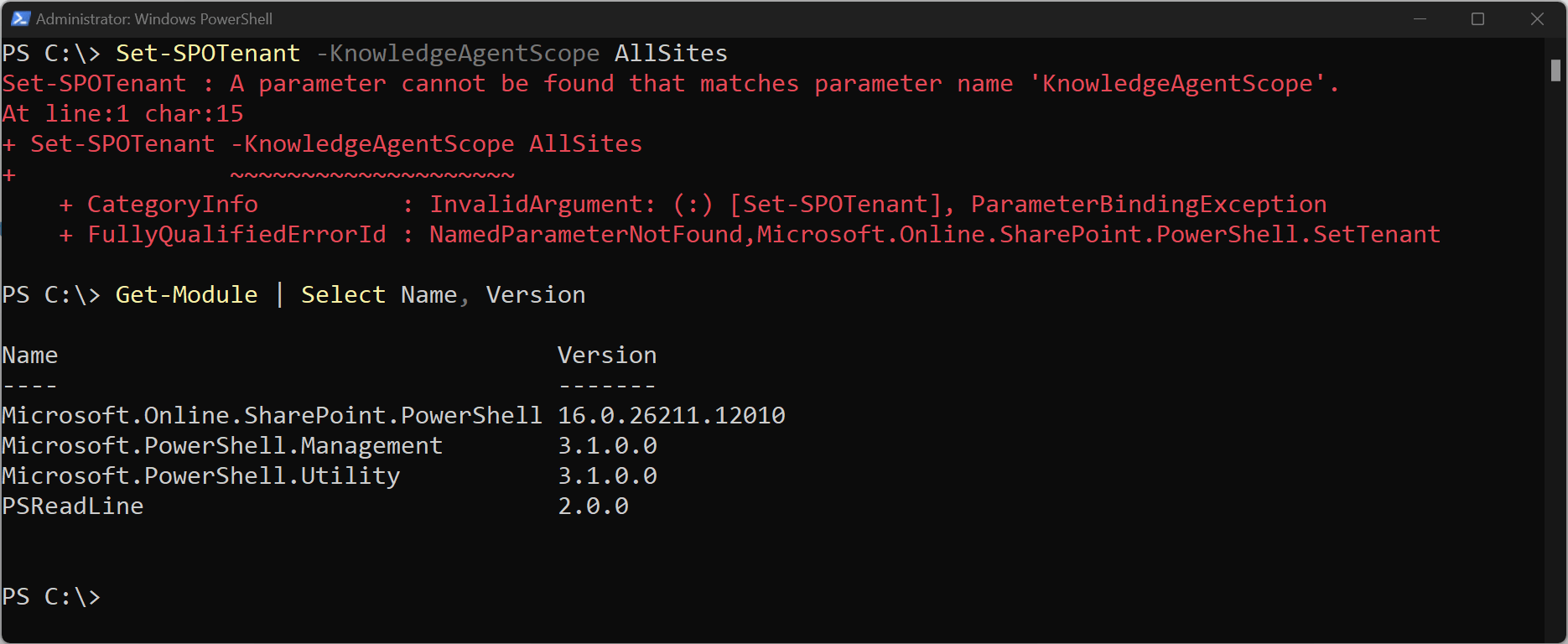Image resolution: width=1568 pixels, height=644 pixels.
Task: Click the yellow Set-SPOTenant command on the first line
Action: click(207, 54)
